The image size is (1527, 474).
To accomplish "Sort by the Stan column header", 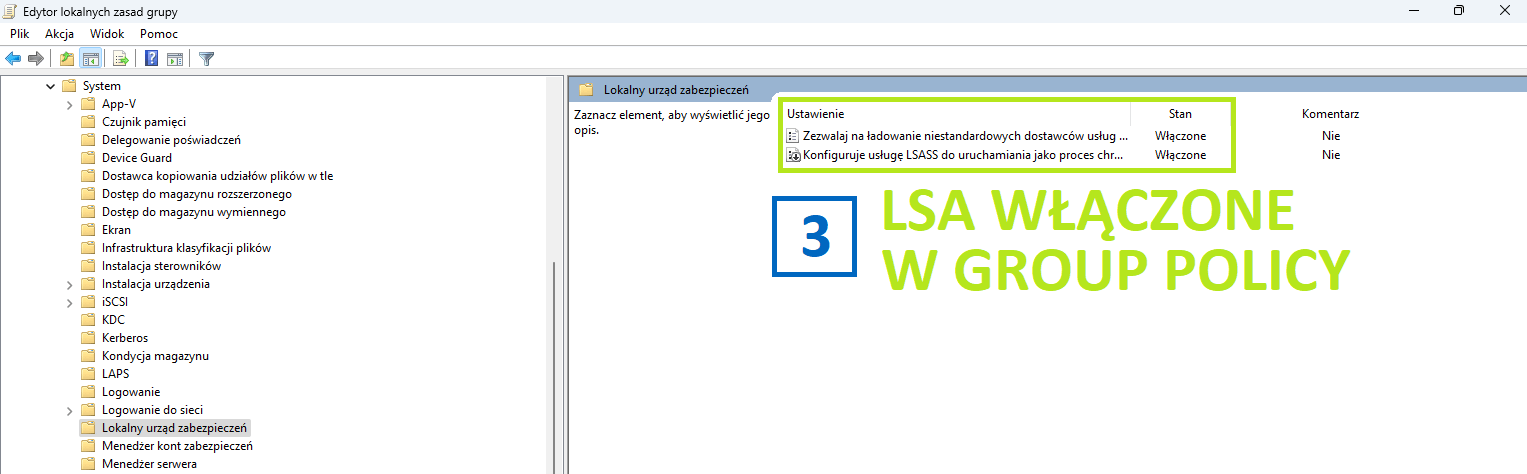I will 1180,114.
